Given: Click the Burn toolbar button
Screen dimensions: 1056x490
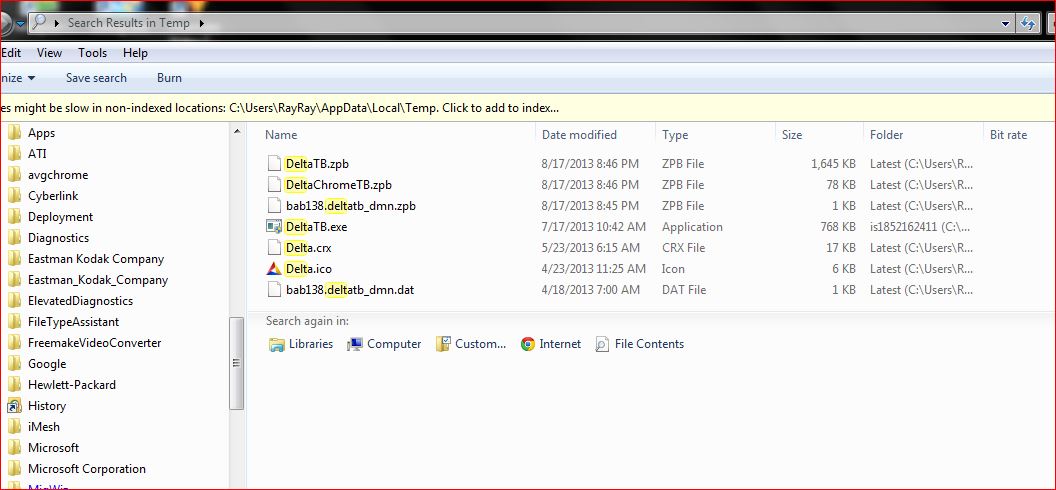Looking at the screenshot, I should pos(169,78).
